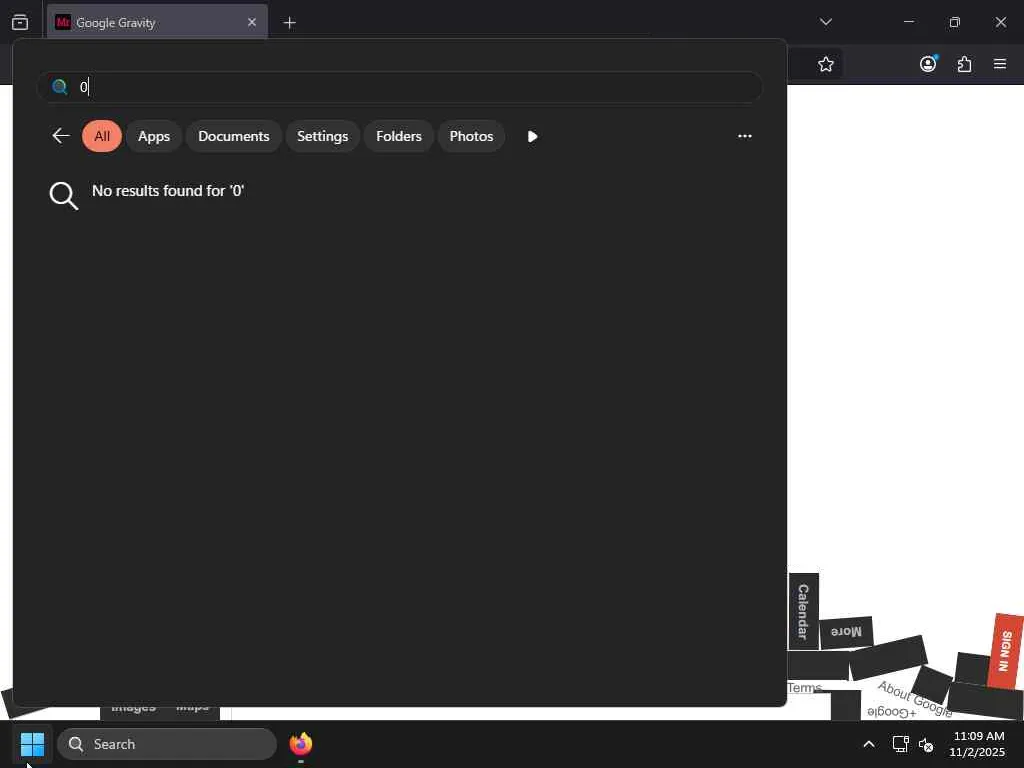Show more filters with play arrow
The image size is (1024, 768).
click(x=532, y=136)
